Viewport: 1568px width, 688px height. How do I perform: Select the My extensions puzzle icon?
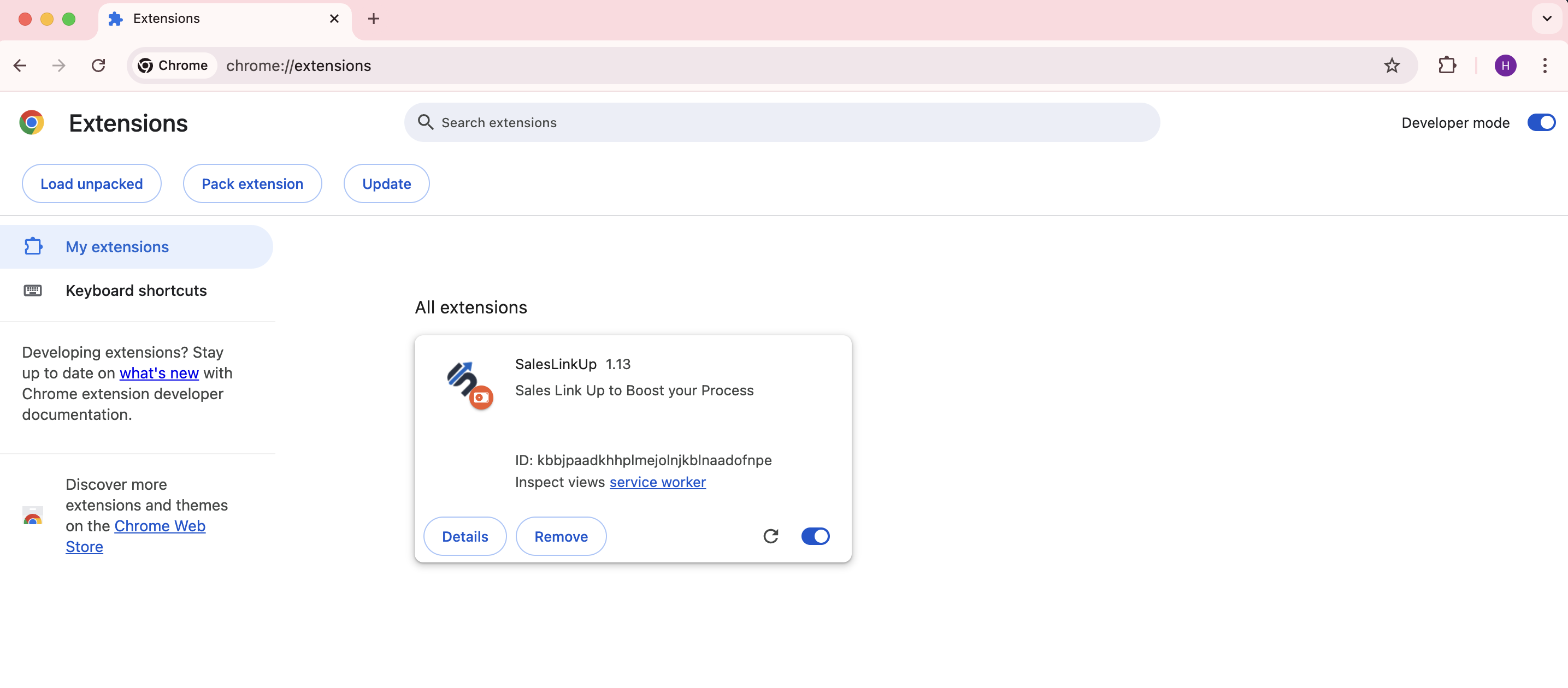(33, 246)
